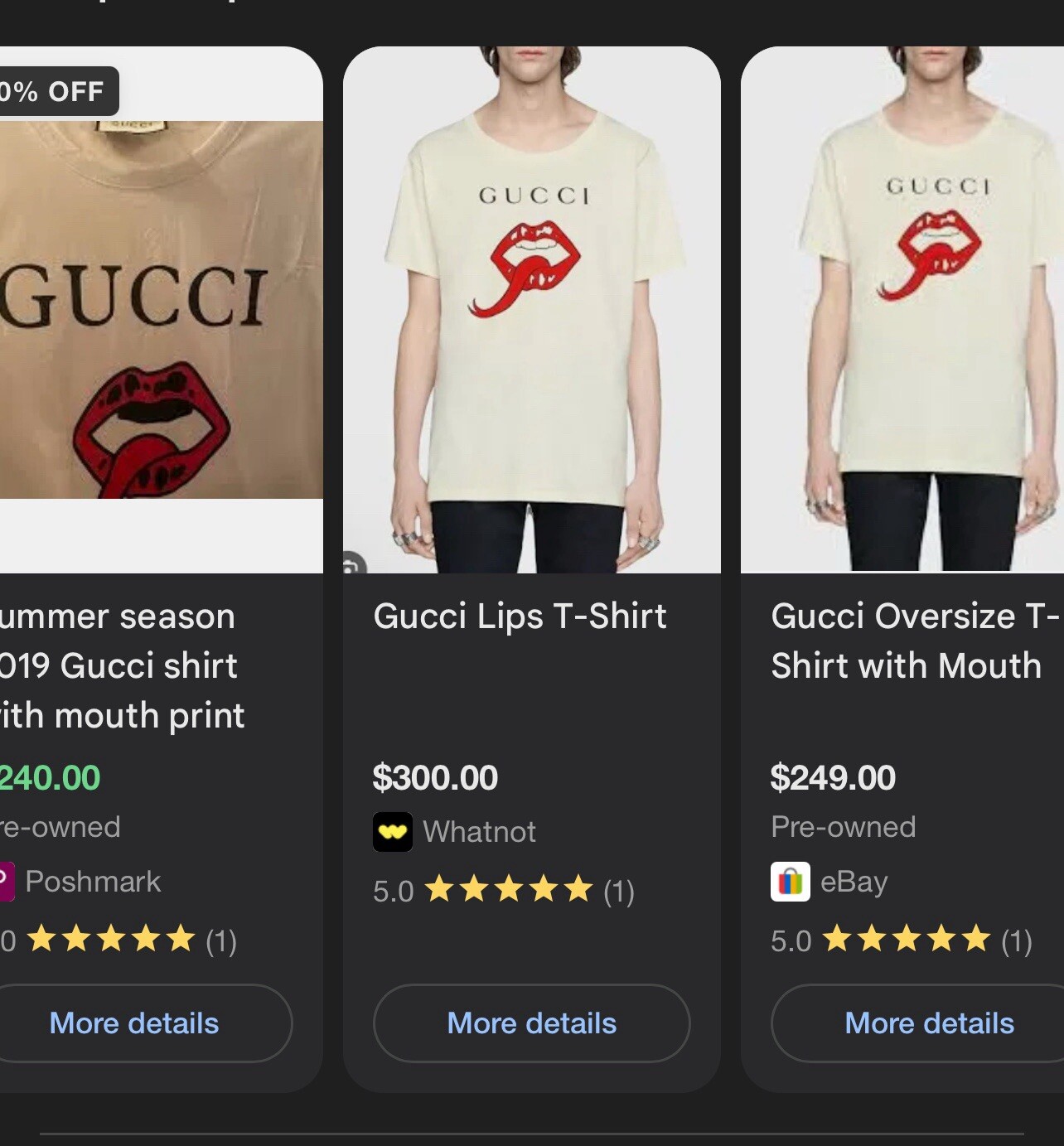Click the discount OFF badge

(x=50, y=91)
